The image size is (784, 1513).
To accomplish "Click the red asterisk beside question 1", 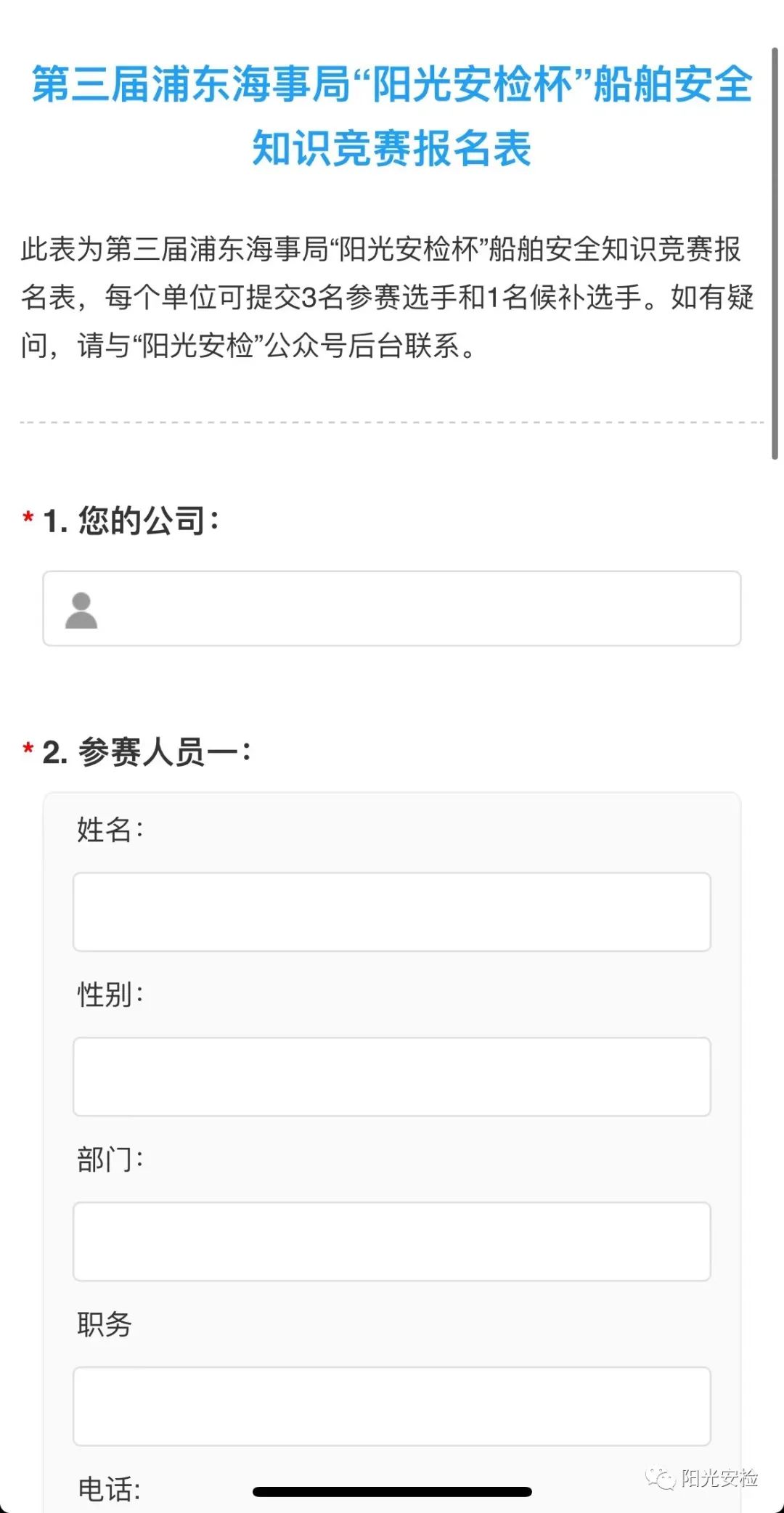I will (x=28, y=518).
